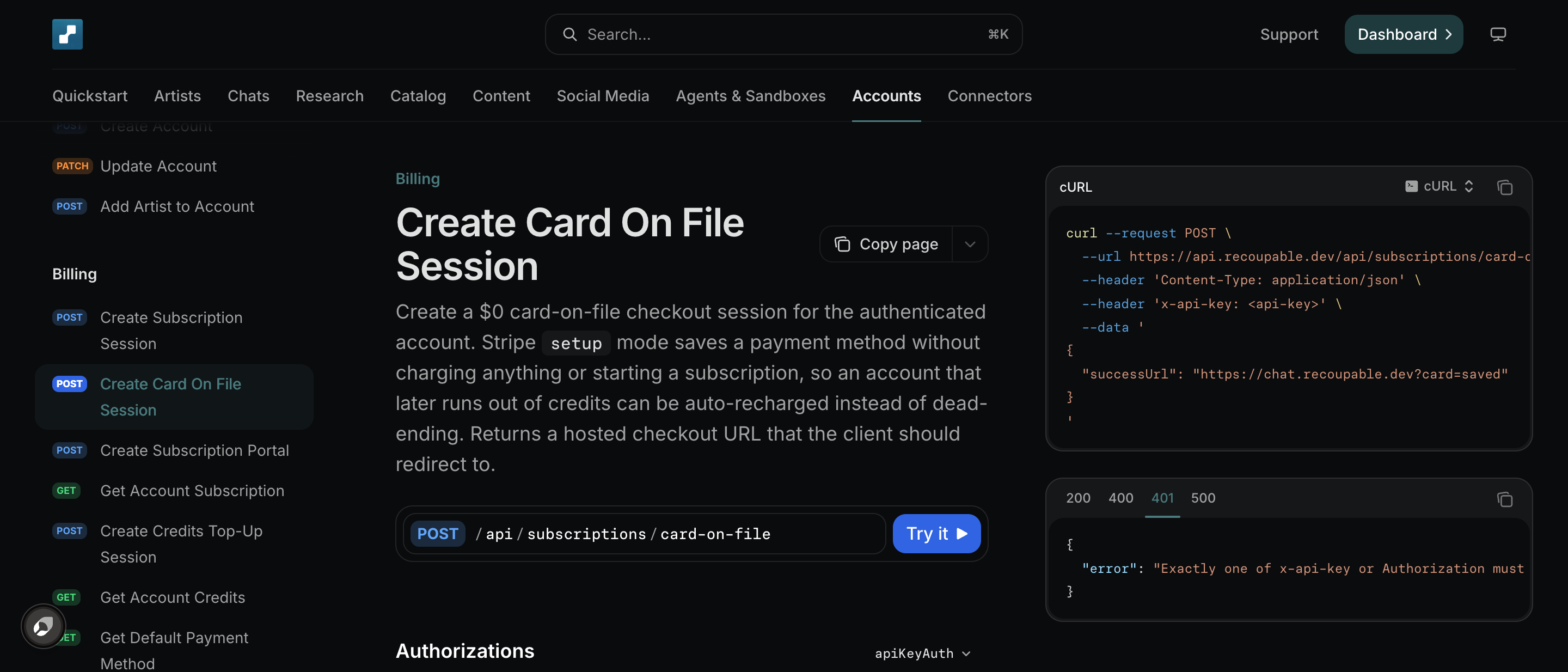Go to the Chats tab
The height and width of the screenshot is (672, 1568).
tap(248, 95)
